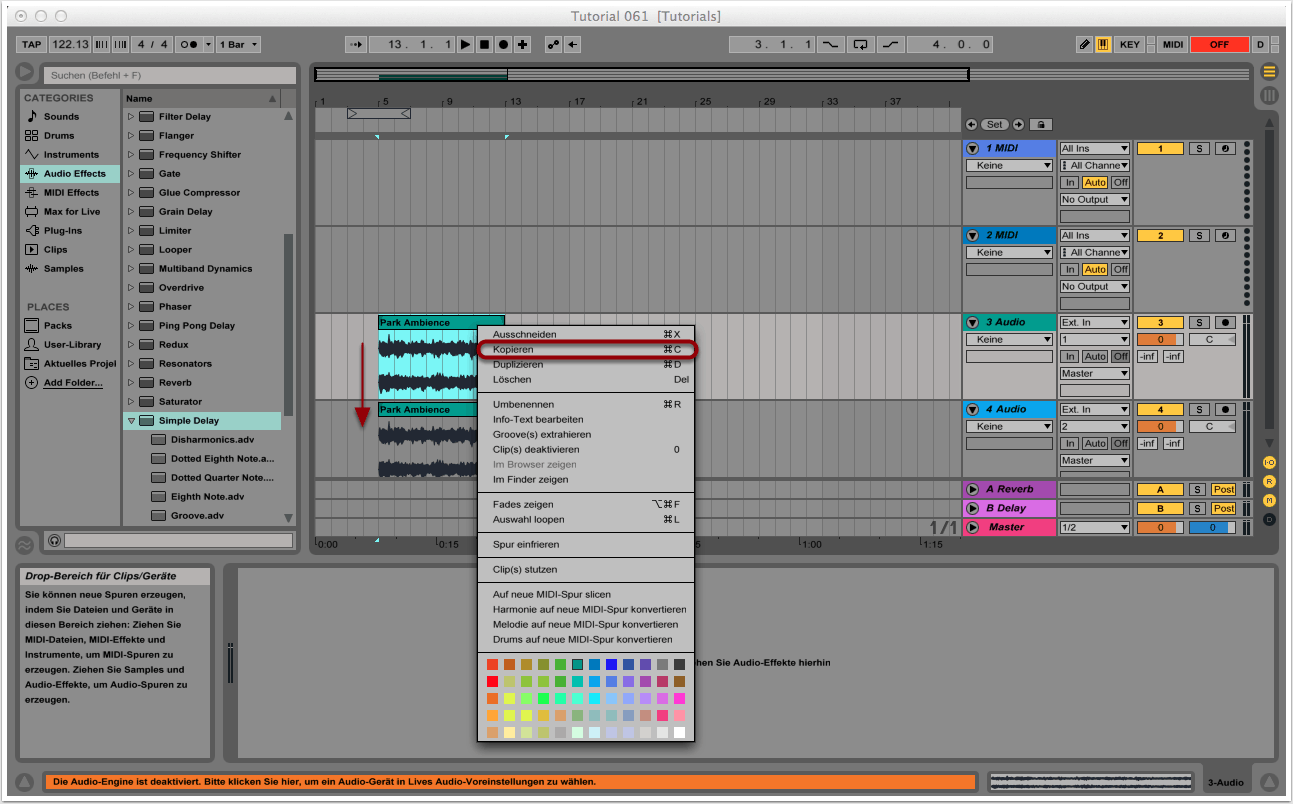
Task: Arm the 4 Audio track for recording
Action: 1226,410
